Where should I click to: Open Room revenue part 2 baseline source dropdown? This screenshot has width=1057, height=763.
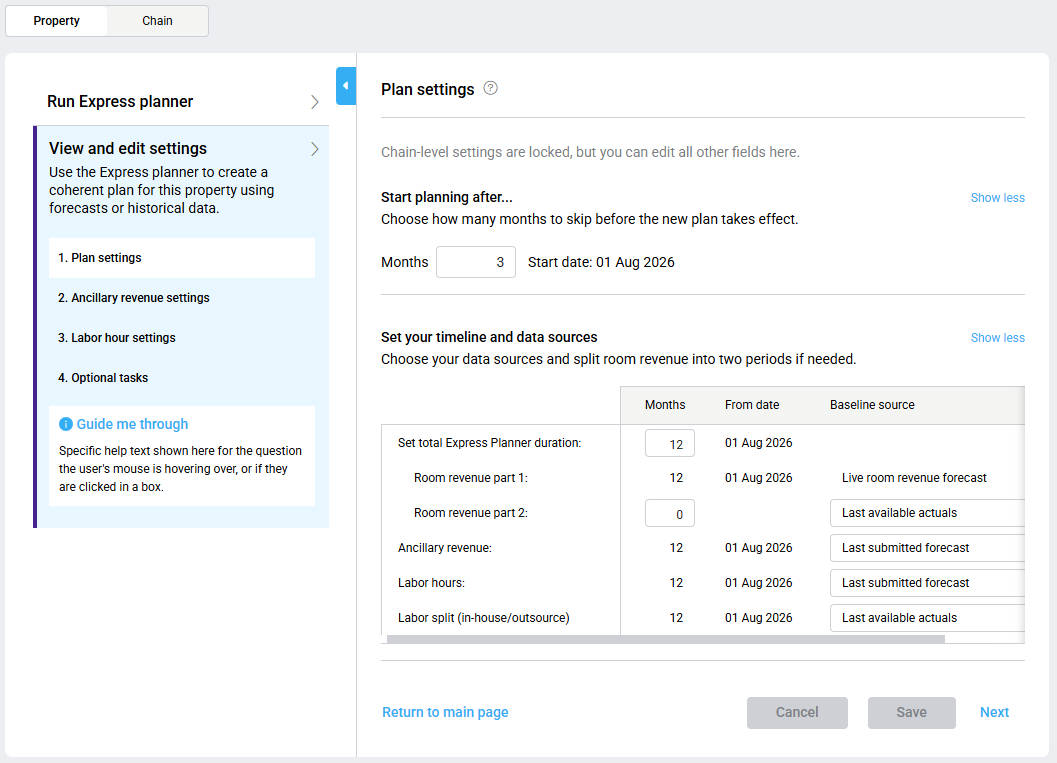(x=927, y=513)
